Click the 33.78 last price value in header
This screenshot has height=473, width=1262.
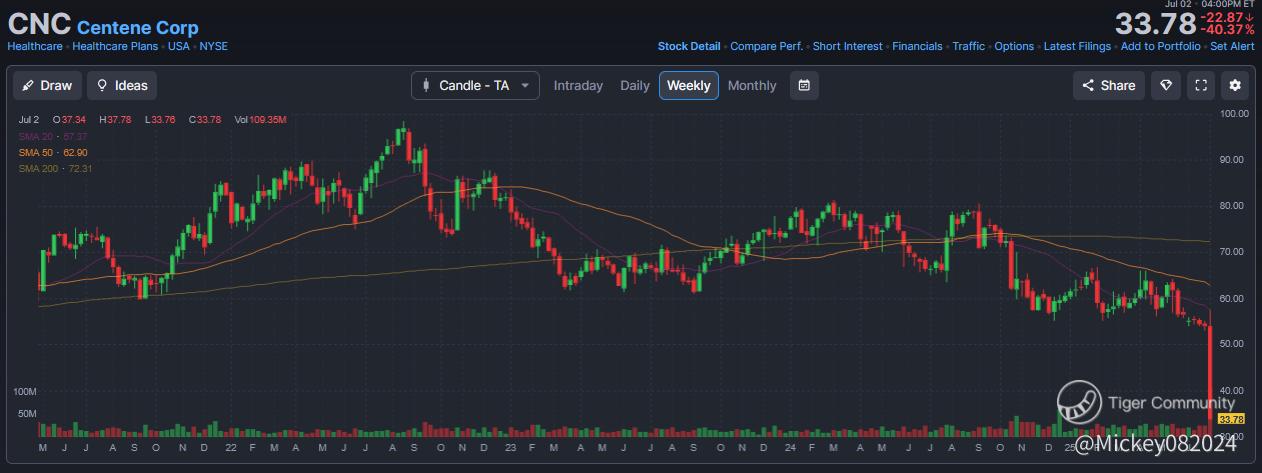click(1155, 23)
